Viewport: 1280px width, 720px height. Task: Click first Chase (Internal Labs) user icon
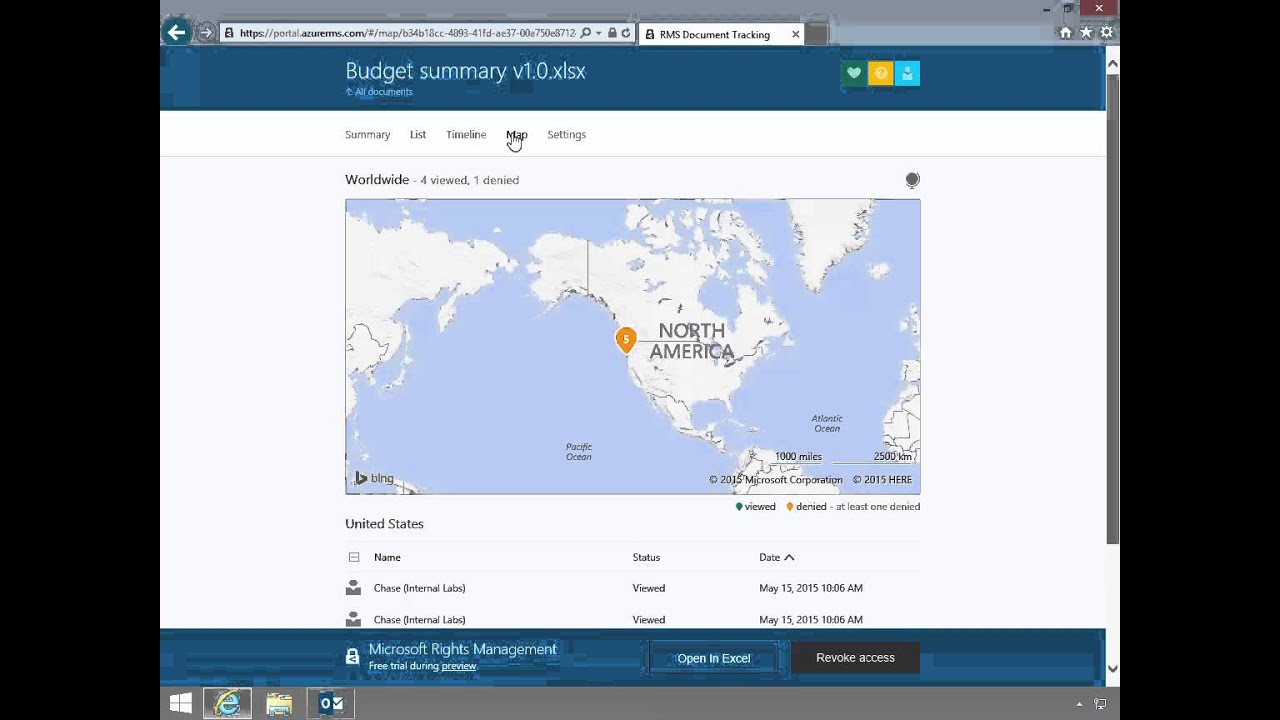(x=353, y=588)
